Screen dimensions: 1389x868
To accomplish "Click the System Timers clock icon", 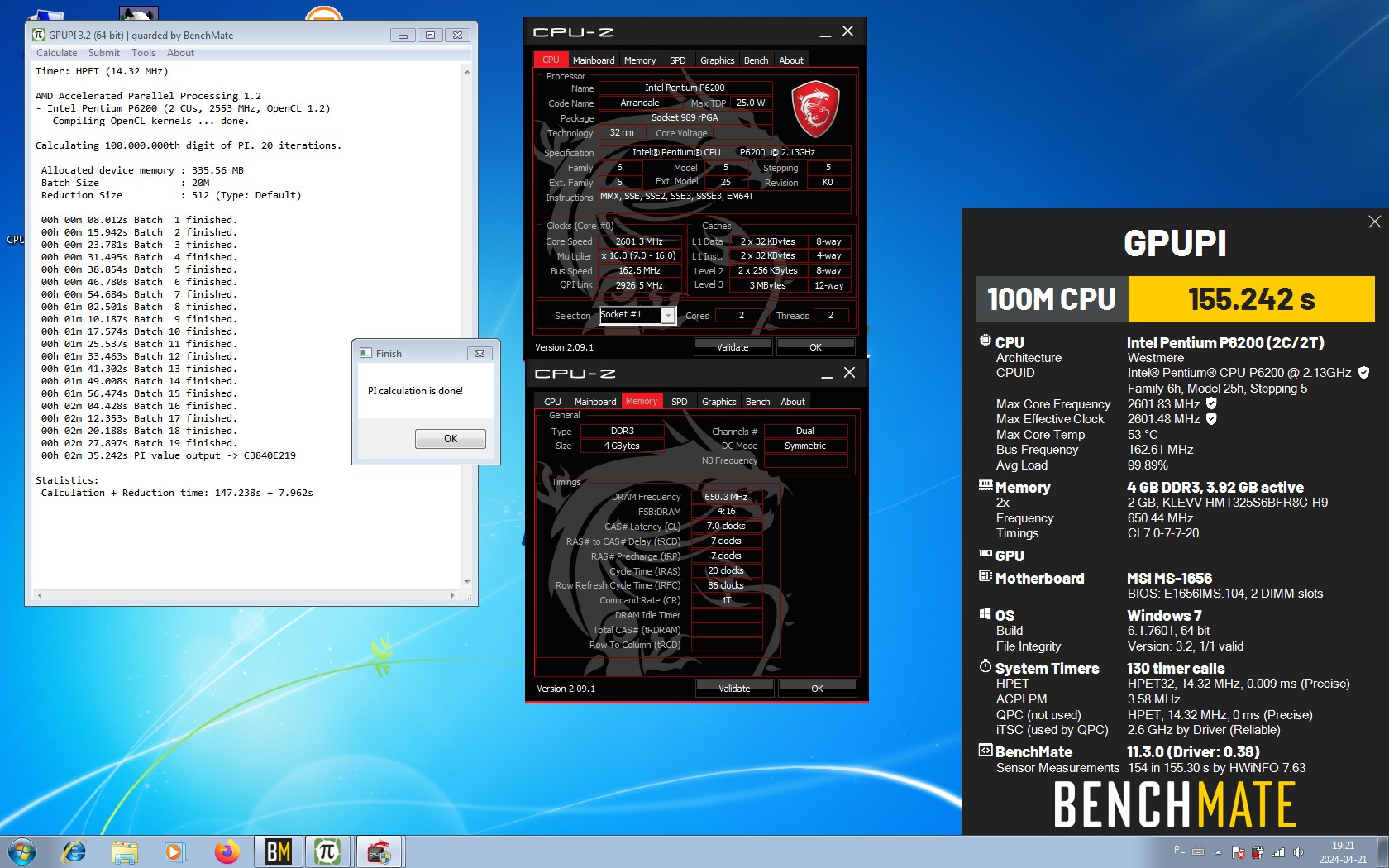I will [986, 666].
